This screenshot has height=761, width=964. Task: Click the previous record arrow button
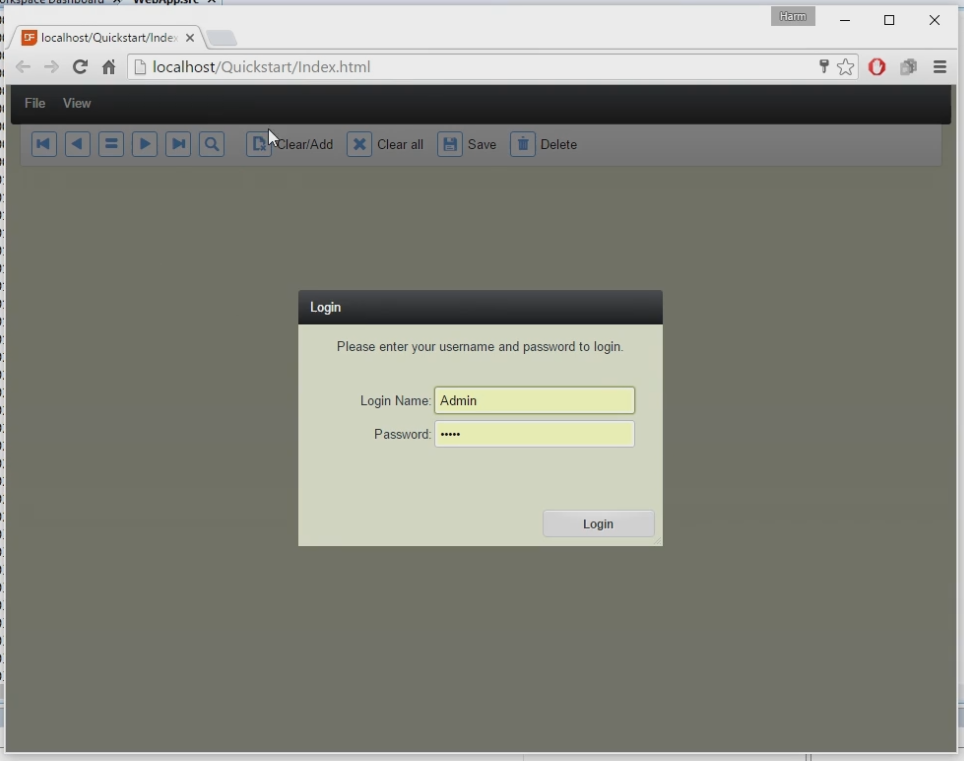click(77, 144)
